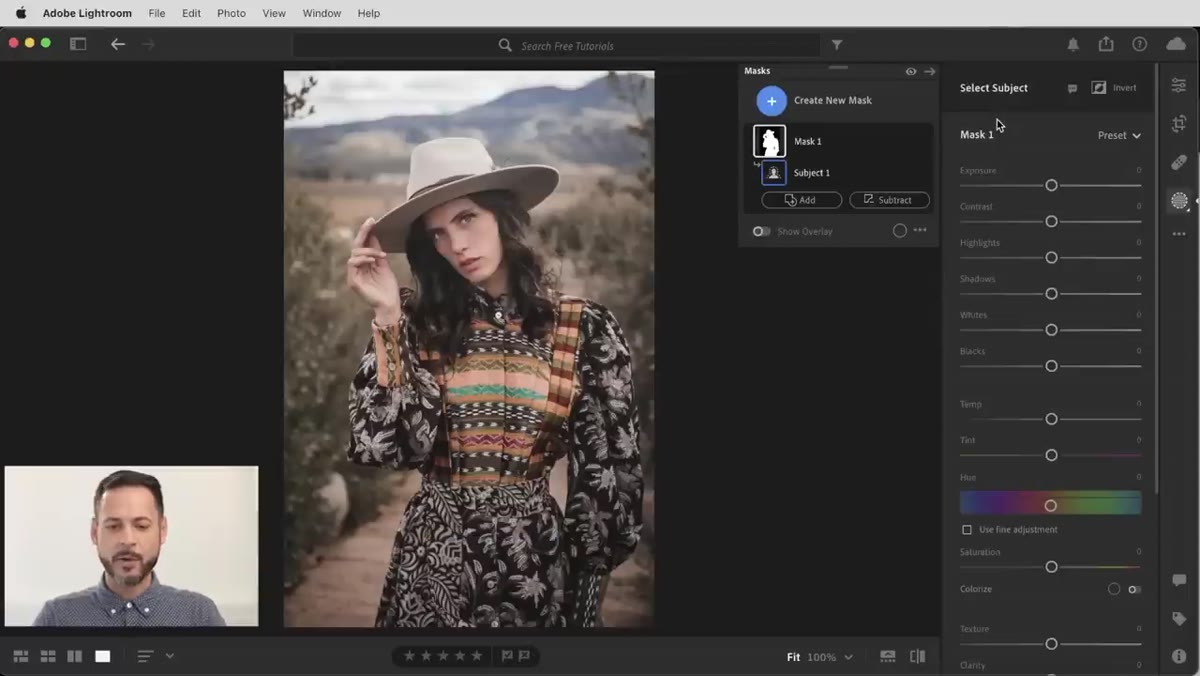Image resolution: width=1200 pixels, height=676 pixels.
Task: Open overlay more options three dots
Action: (x=920, y=230)
